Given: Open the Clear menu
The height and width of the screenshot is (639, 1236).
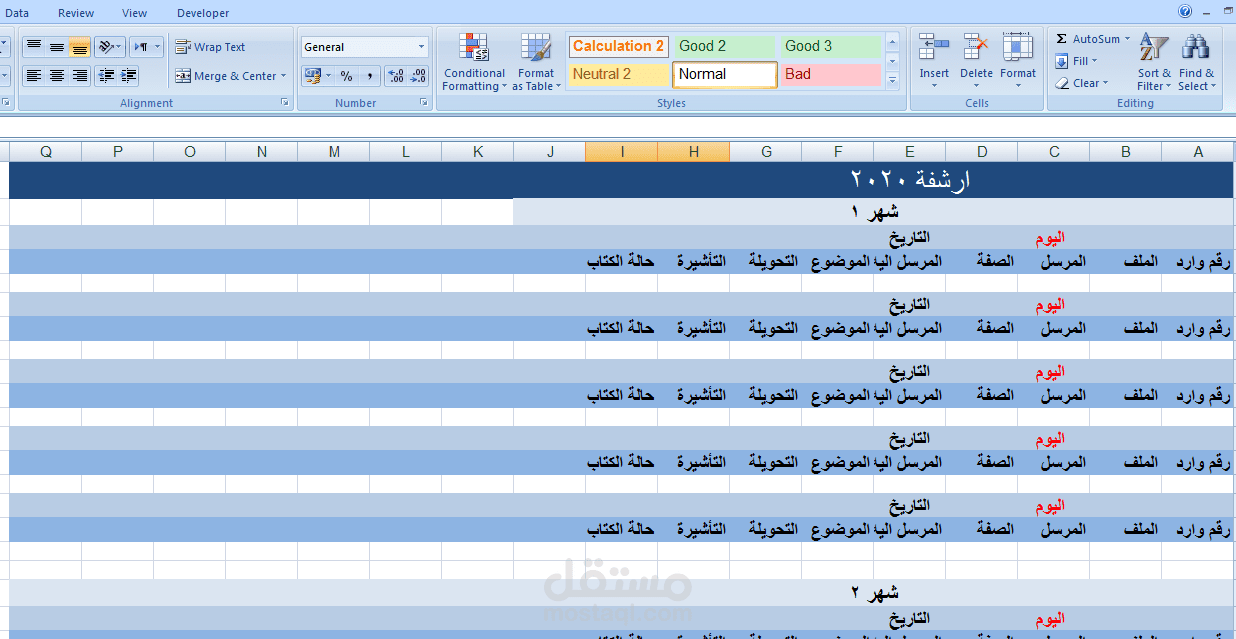Looking at the screenshot, I should tap(1081, 83).
